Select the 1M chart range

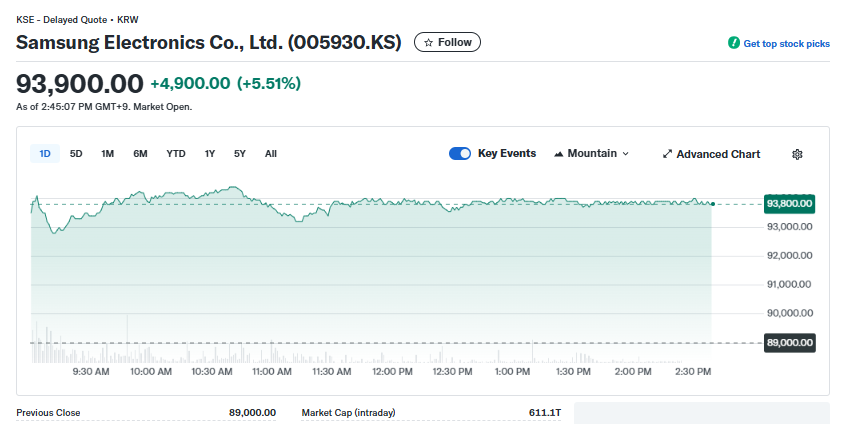108,154
